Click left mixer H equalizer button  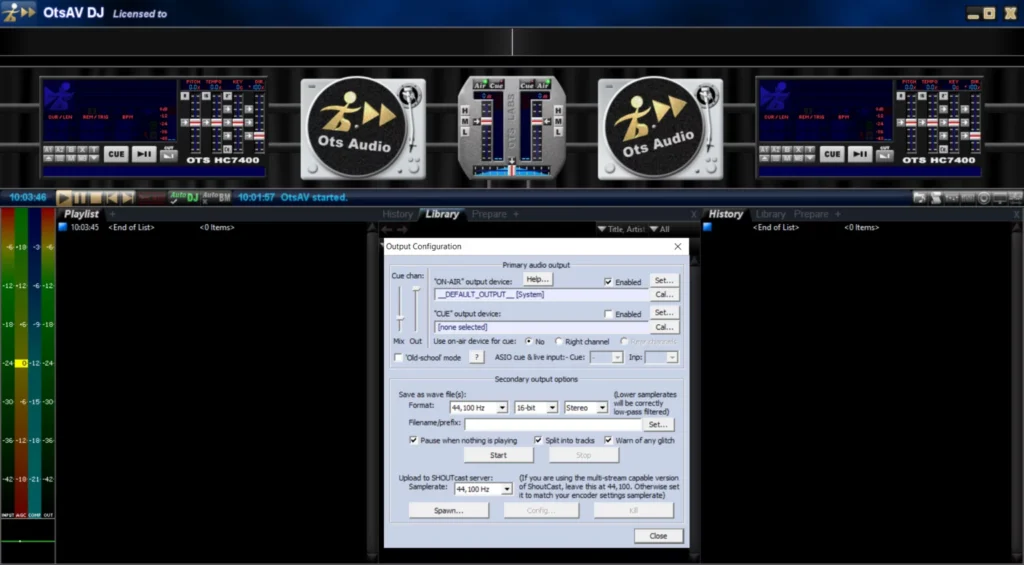(x=465, y=110)
